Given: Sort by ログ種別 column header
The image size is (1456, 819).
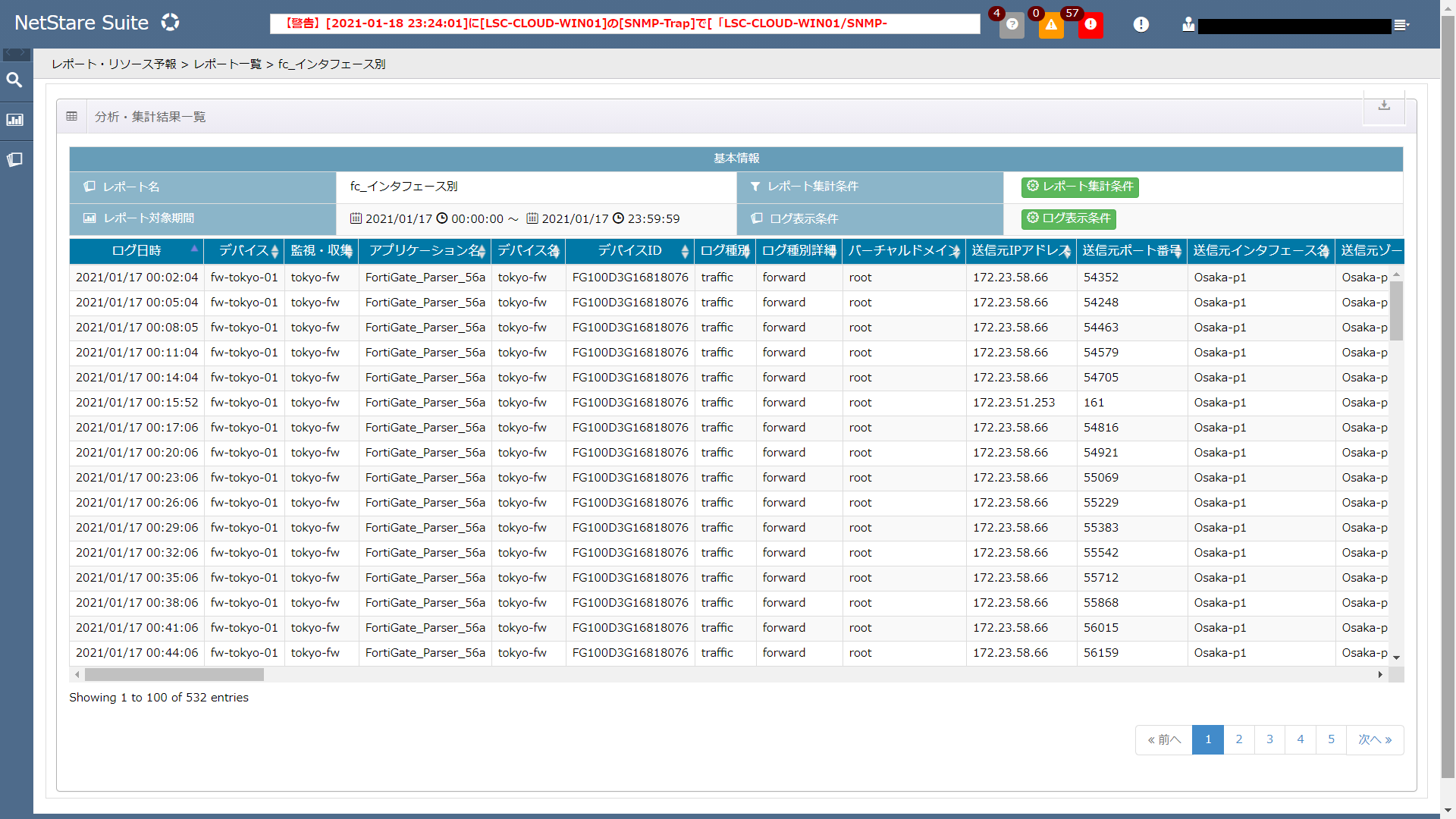Looking at the screenshot, I should click(725, 251).
